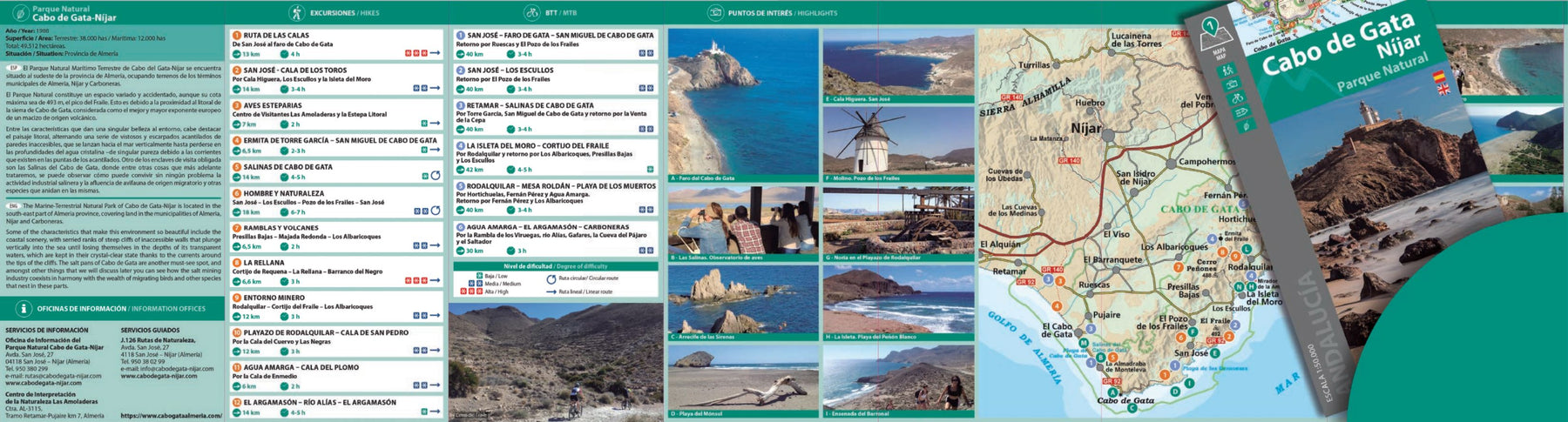Select the Puntos de Interés / Highlights header
The image size is (1568, 422).
pyautogui.click(x=782, y=13)
